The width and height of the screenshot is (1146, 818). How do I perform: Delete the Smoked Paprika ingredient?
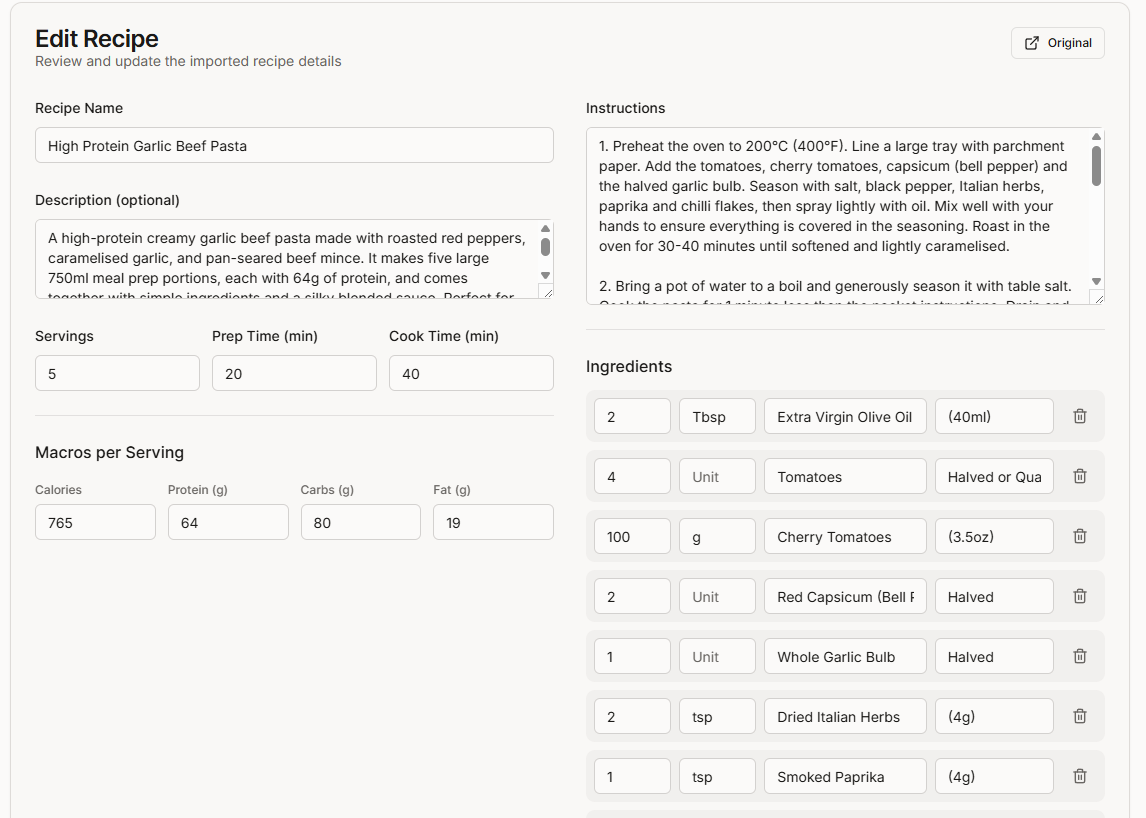(x=1080, y=776)
